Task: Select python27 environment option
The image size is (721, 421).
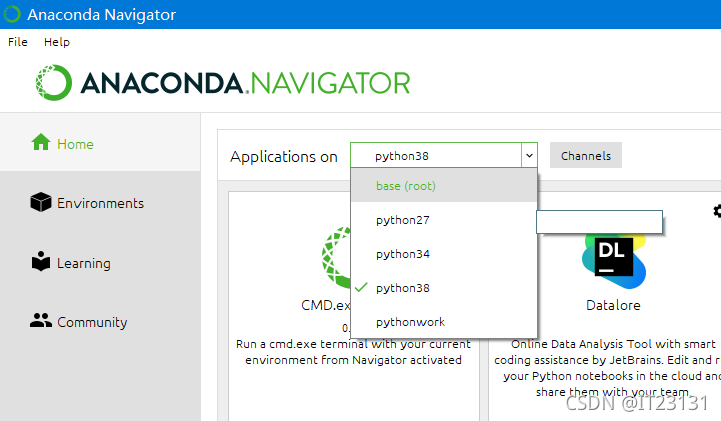Action: coord(444,220)
